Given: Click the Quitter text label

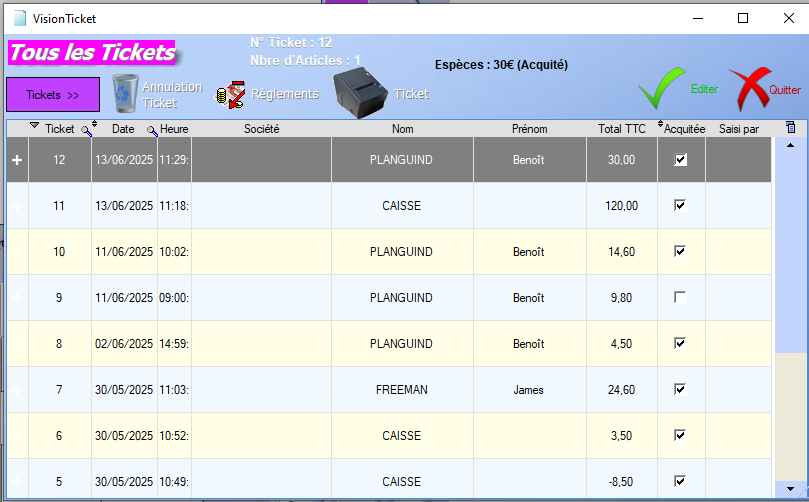Looking at the screenshot, I should pos(785,90).
